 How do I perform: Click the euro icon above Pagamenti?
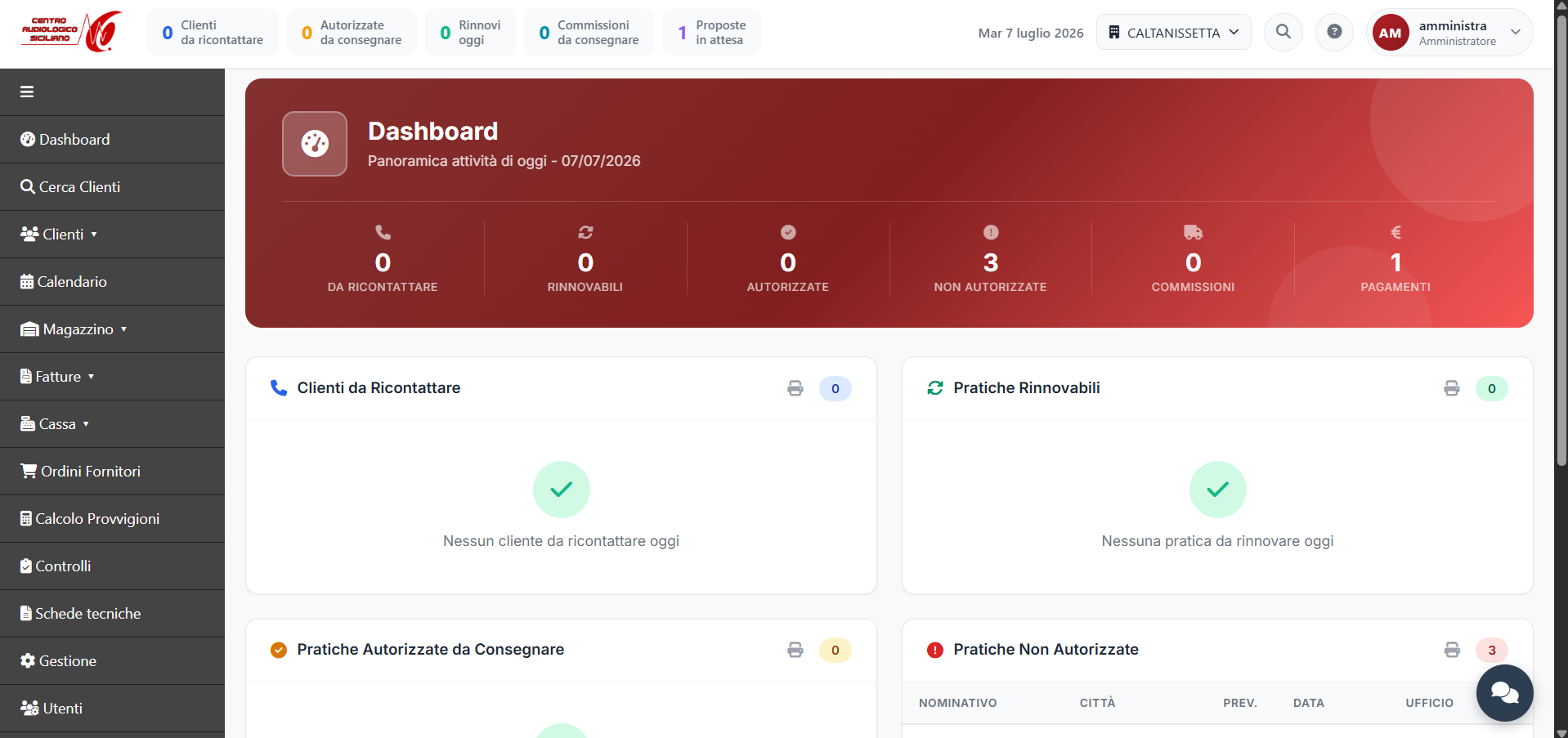coord(1396,232)
